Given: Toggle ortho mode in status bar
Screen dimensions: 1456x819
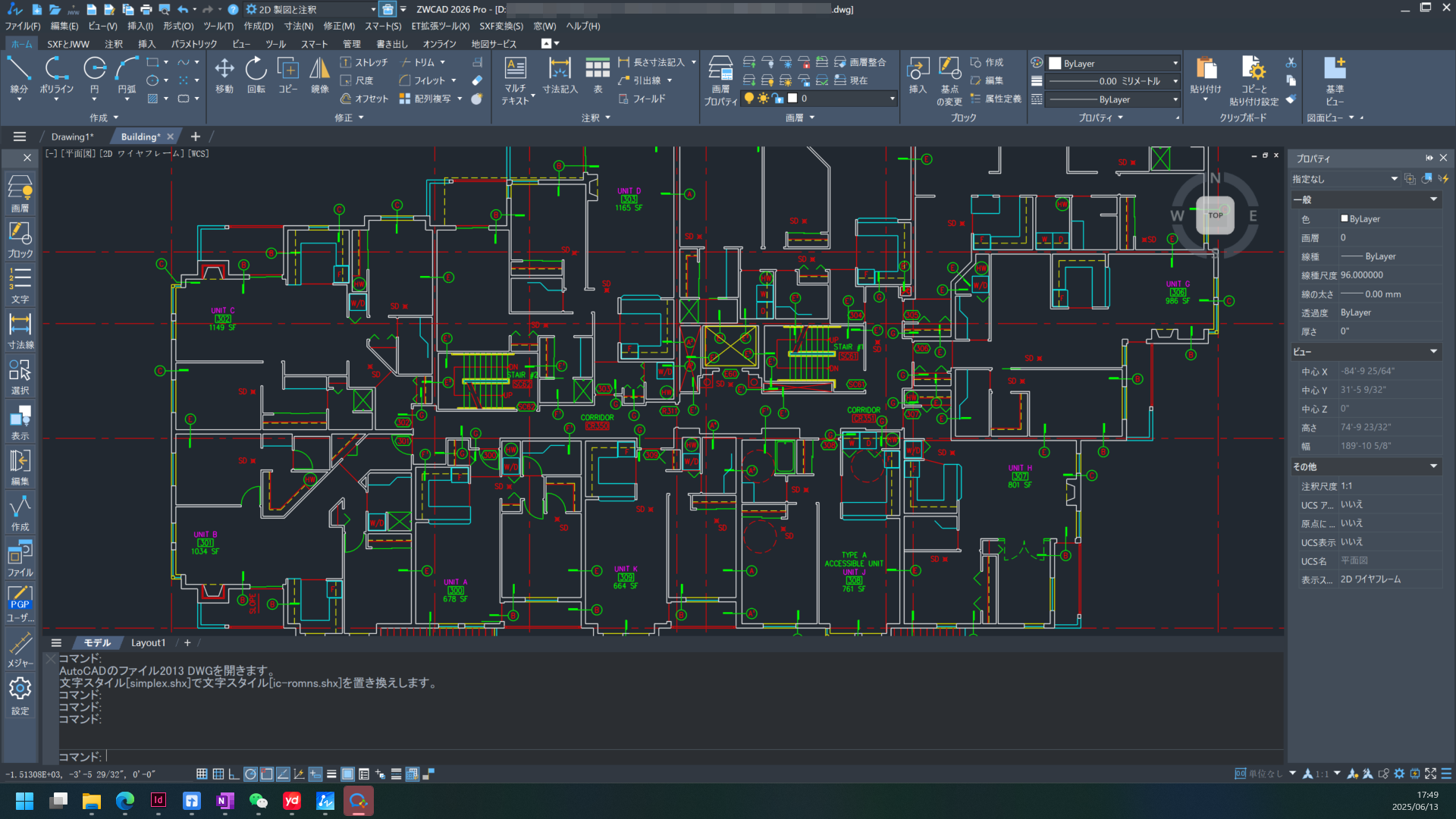Looking at the screenshot, I should [x=234, y=774].
